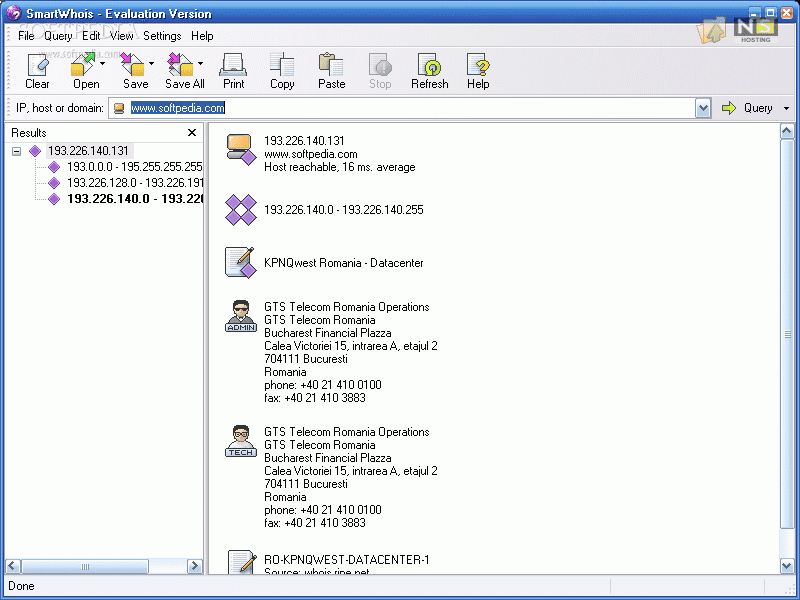Open the Query button options arrow
The width and height of the screenshot is (800, 600).
(786, 108)
